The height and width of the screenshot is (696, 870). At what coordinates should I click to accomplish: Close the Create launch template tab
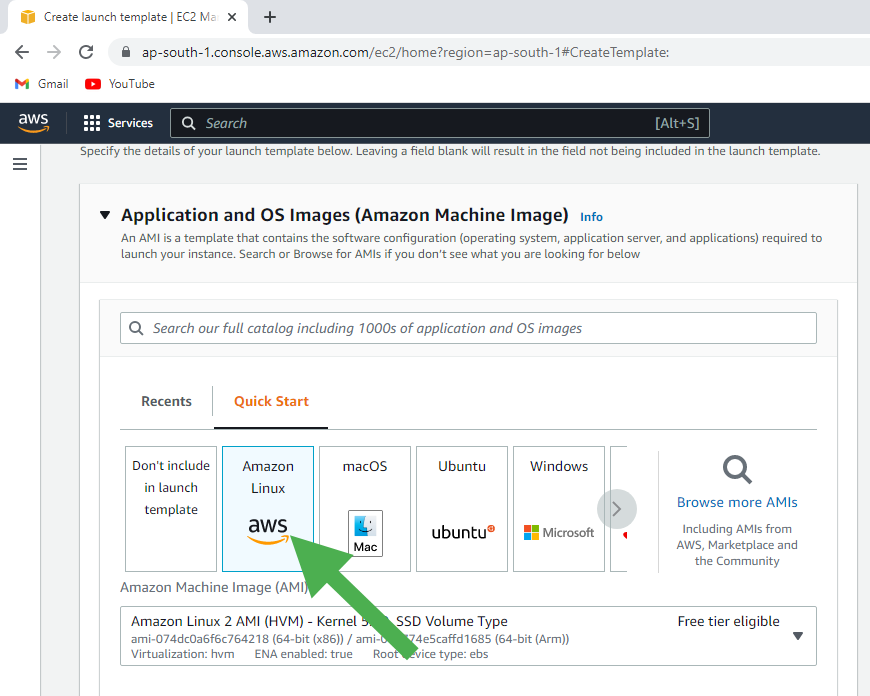[232, 17]
